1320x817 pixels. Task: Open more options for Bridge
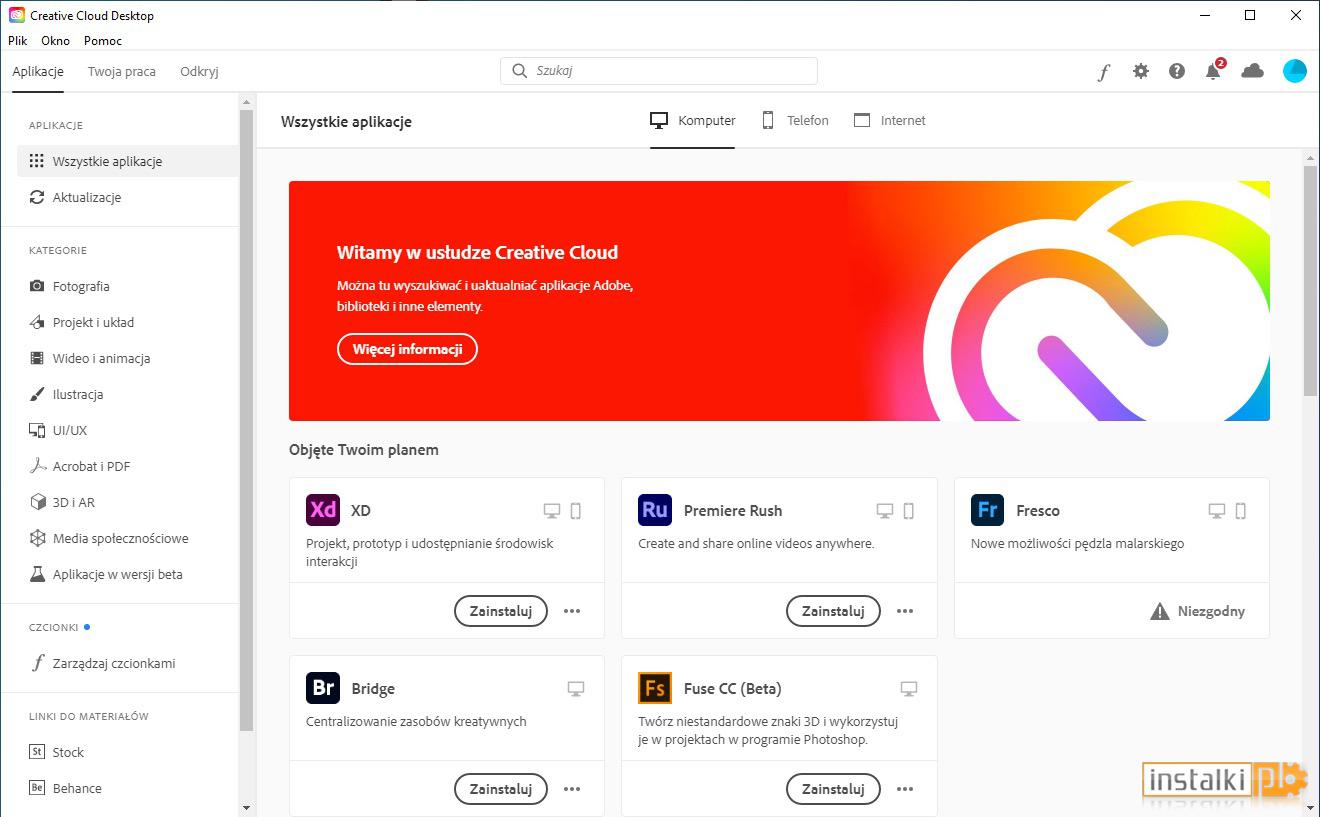[572, 789]
